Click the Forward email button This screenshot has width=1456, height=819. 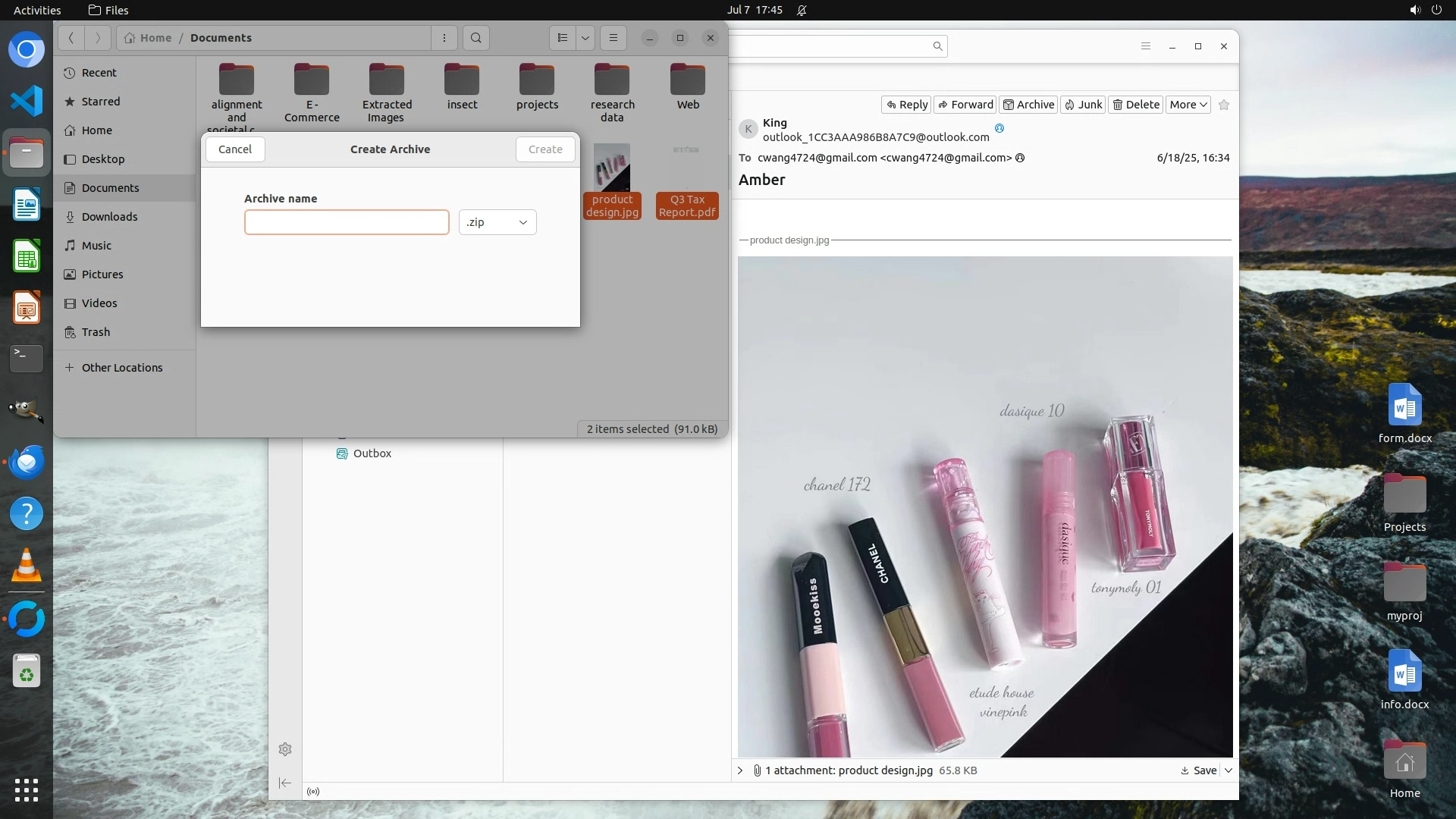pos(965,105)
